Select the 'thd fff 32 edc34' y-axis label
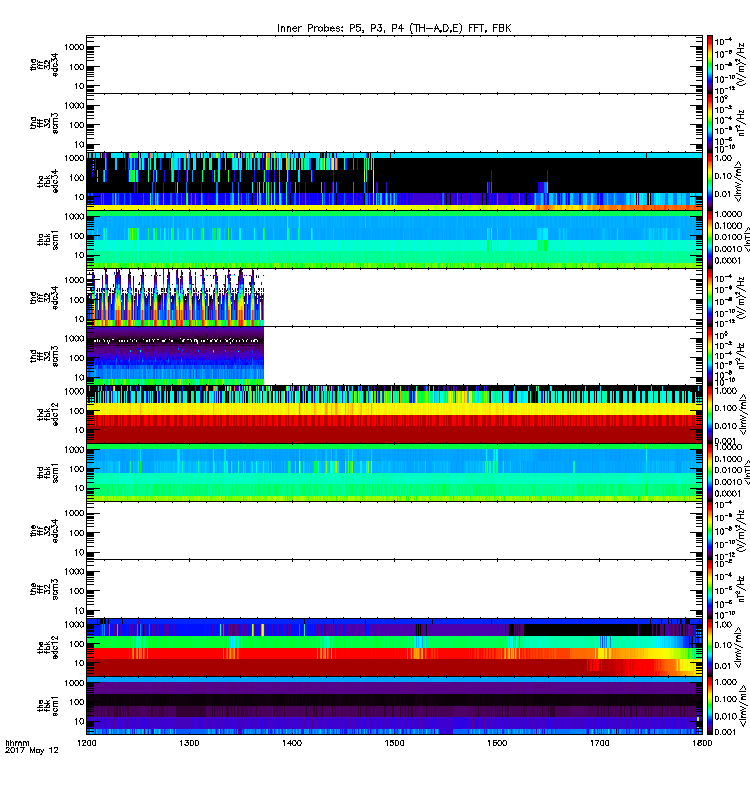 [x=44, y=297]
